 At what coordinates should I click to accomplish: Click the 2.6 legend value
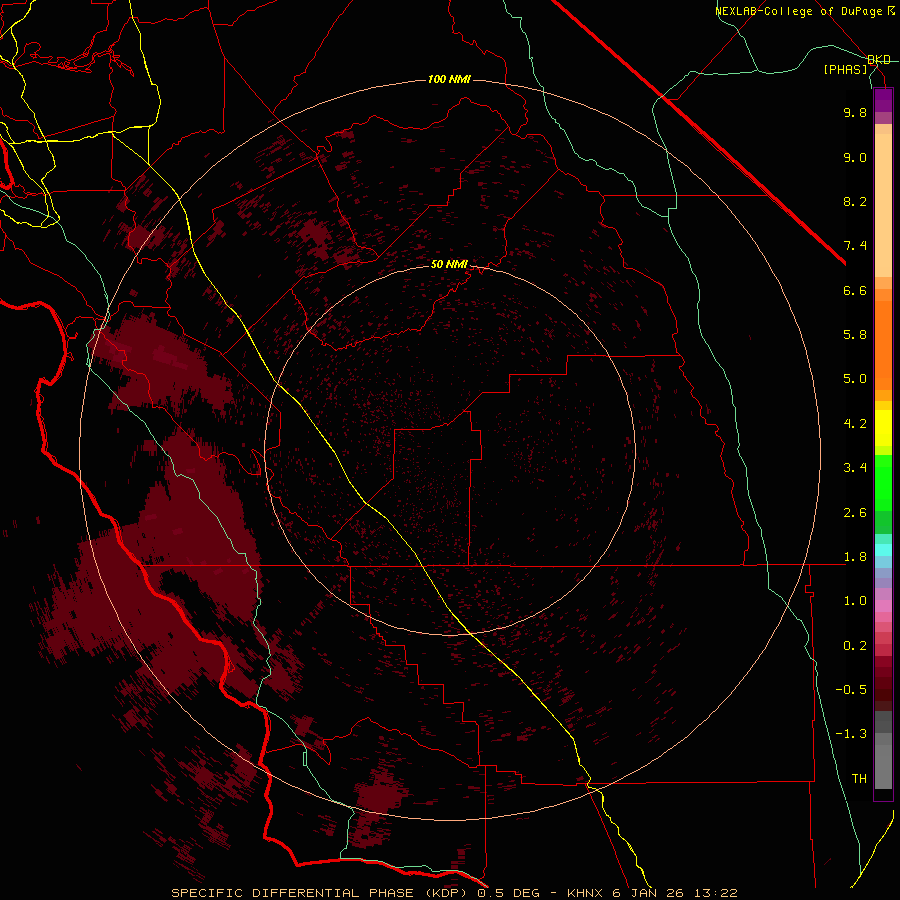(855, 513)
